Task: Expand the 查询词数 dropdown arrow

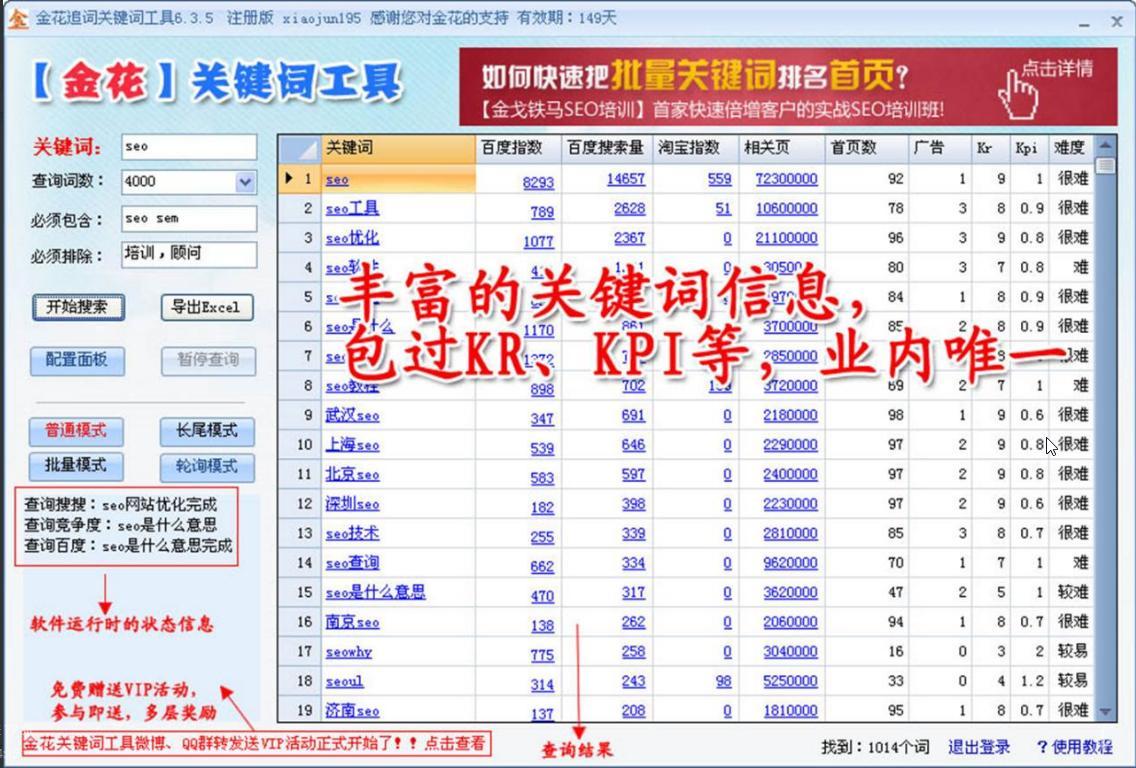Action: pyautogui.click(x=246, y=182)
